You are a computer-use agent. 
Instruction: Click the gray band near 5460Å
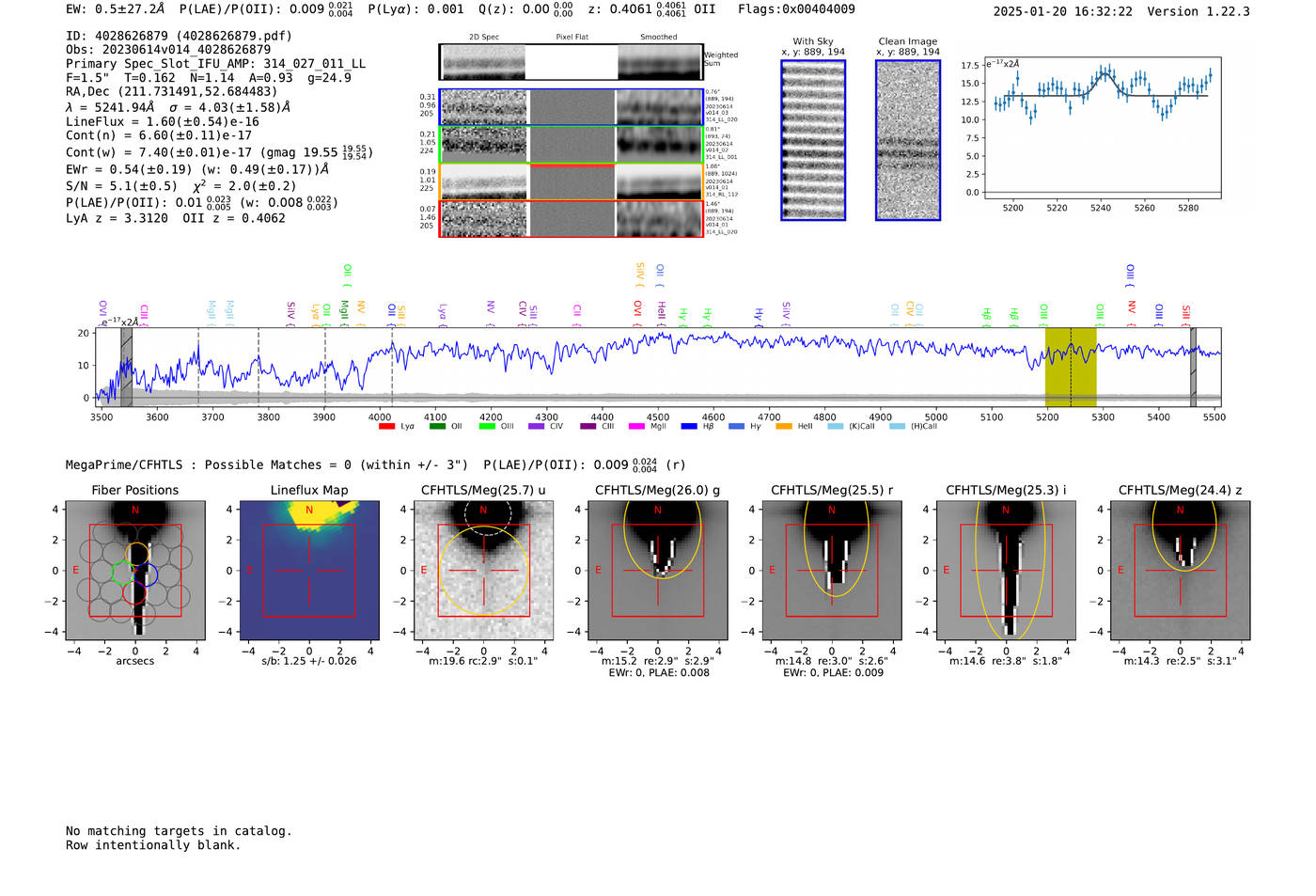(x=1193, y=367)
